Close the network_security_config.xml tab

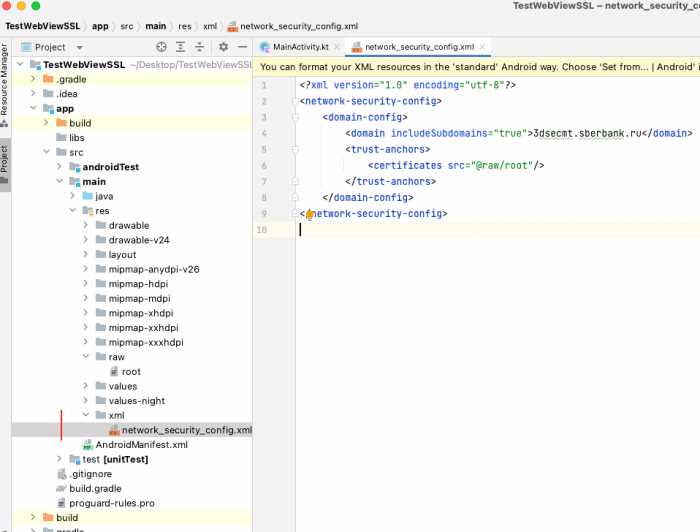[482, 47]
